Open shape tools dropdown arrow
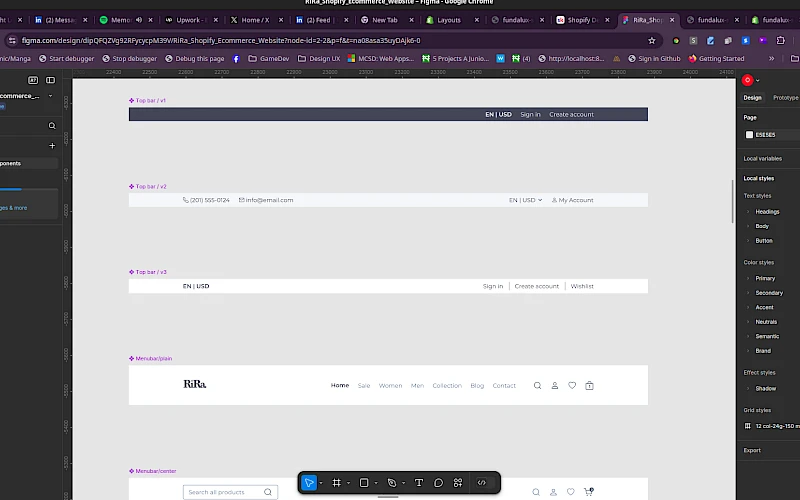Image resolution: width=800 pixels, height=500 pixels. point(376,483)
